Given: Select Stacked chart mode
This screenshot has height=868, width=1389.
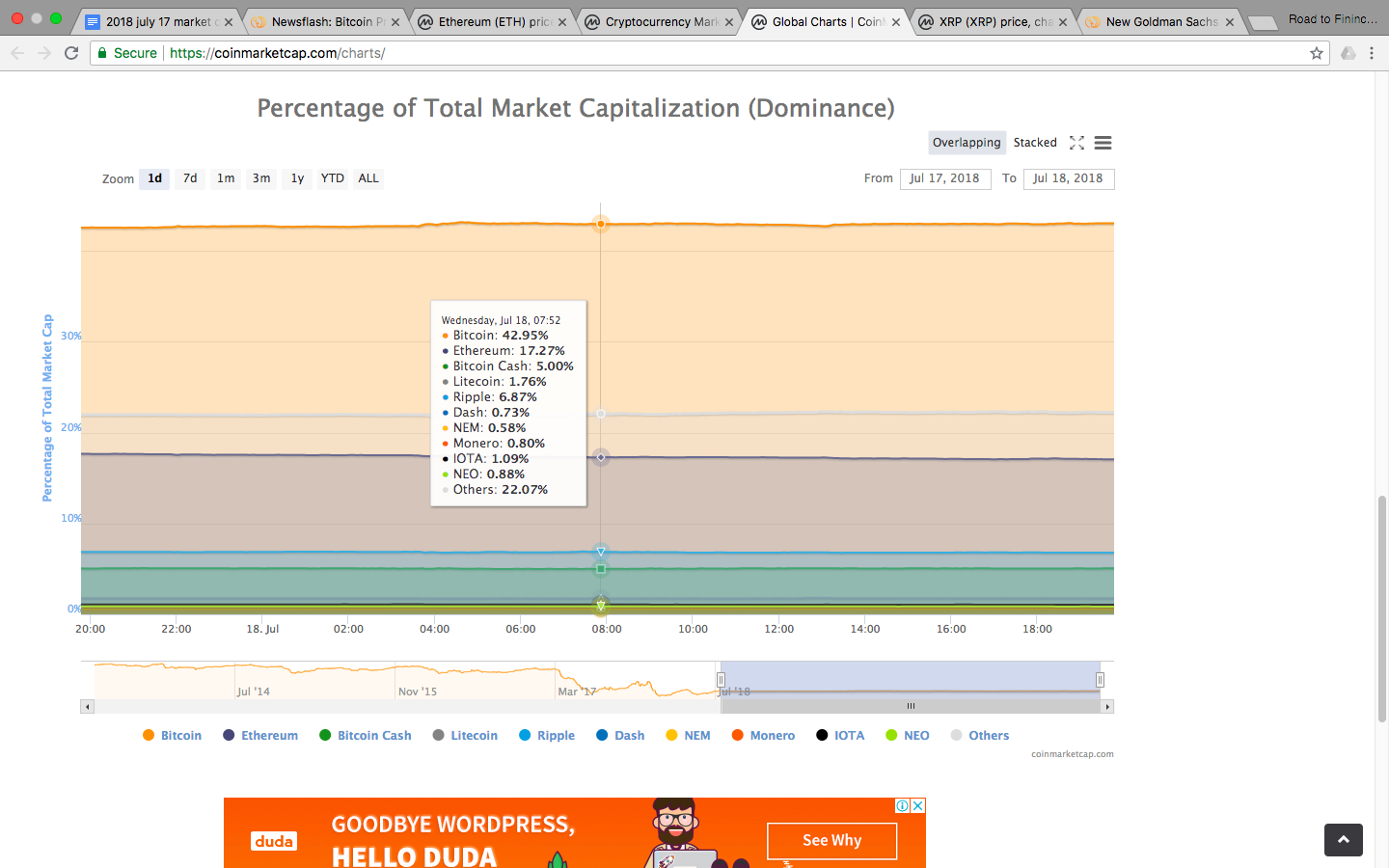Looking at the screenshot, I should pyautogui.click(x=1035, y=143).
